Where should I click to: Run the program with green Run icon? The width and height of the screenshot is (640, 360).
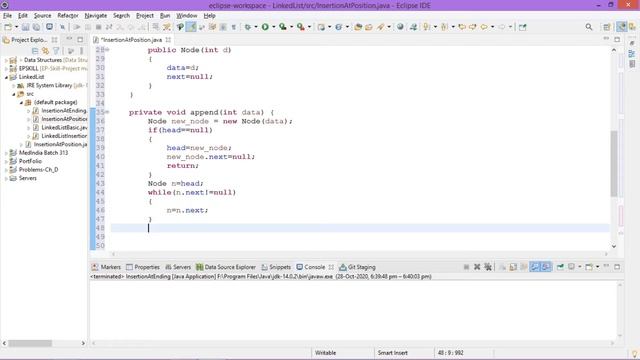[265, 27]
